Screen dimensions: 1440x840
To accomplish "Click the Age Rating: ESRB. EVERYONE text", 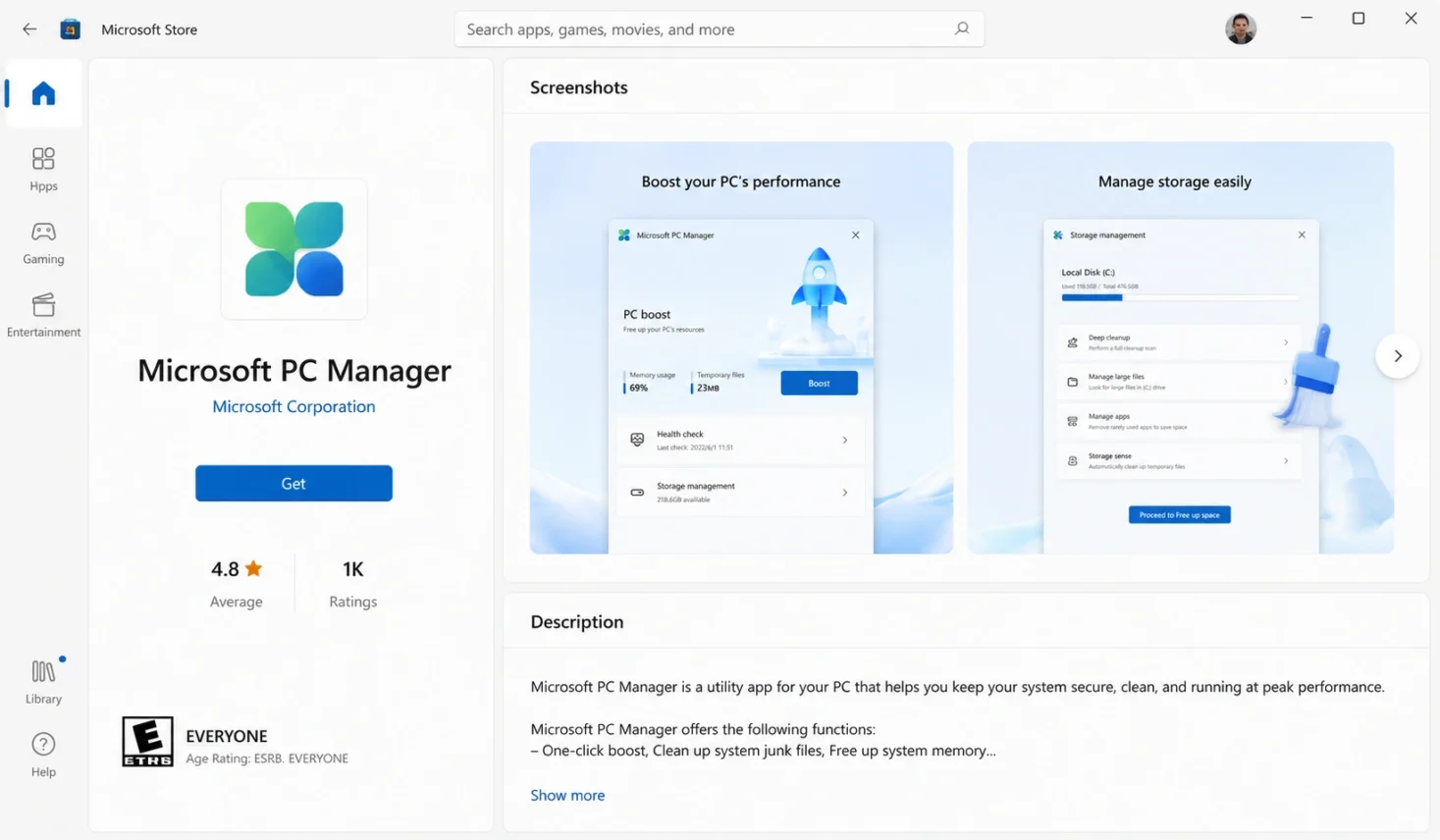I will pyautogui.click(x=267, y=759).
